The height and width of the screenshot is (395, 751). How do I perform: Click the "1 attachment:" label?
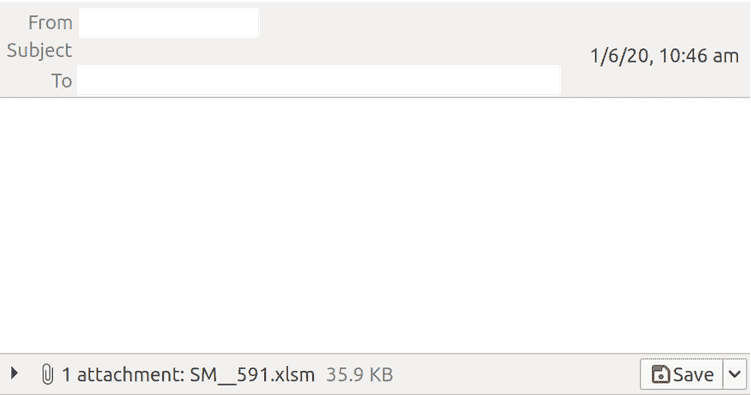click(123, 374)
